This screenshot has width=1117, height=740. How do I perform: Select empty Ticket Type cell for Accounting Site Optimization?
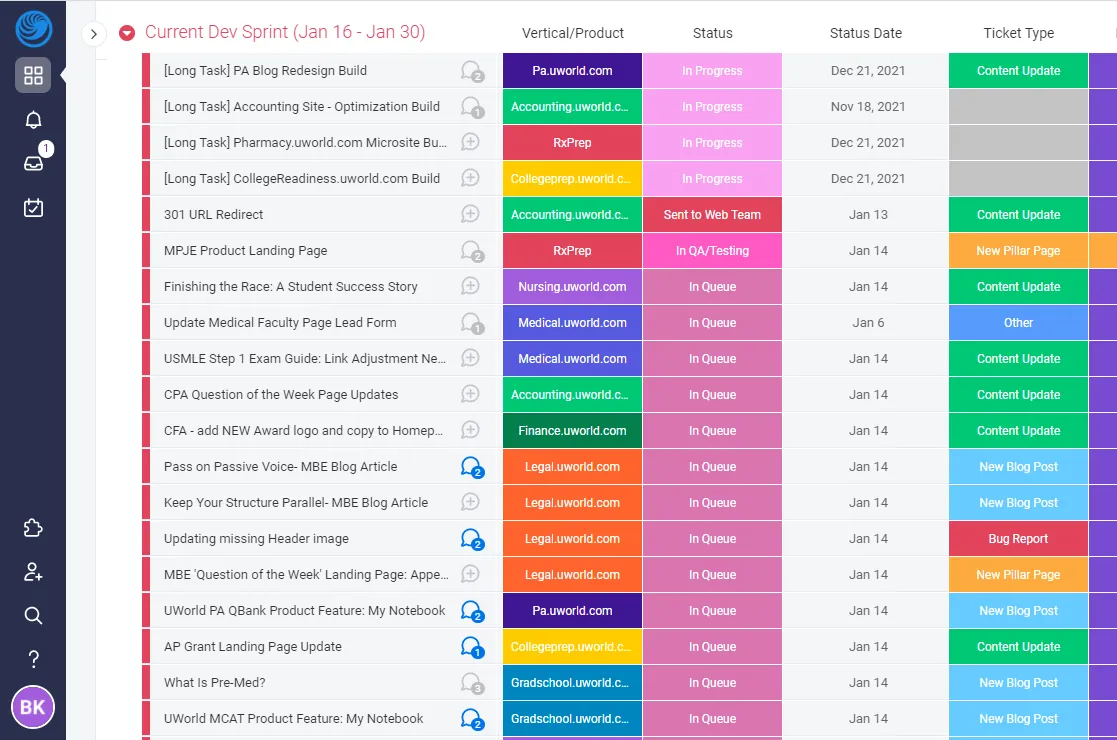[x=1018, y=107]
